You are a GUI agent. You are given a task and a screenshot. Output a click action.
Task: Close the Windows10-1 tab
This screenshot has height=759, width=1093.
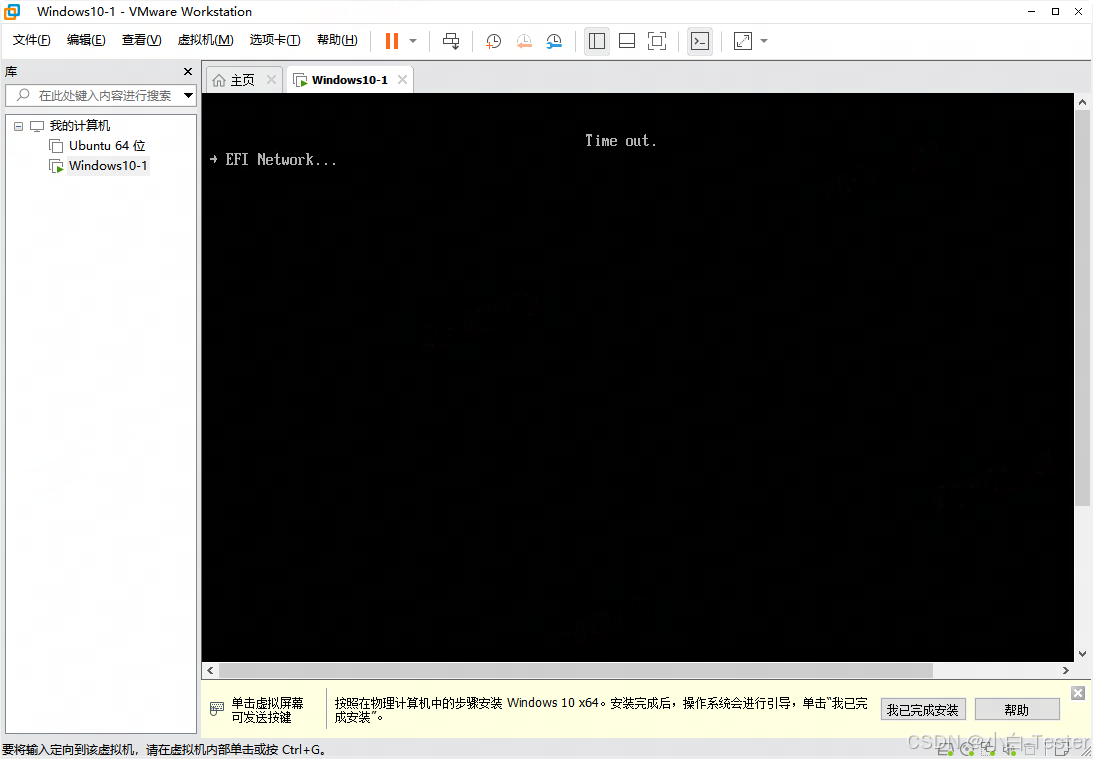click(402, 79)
